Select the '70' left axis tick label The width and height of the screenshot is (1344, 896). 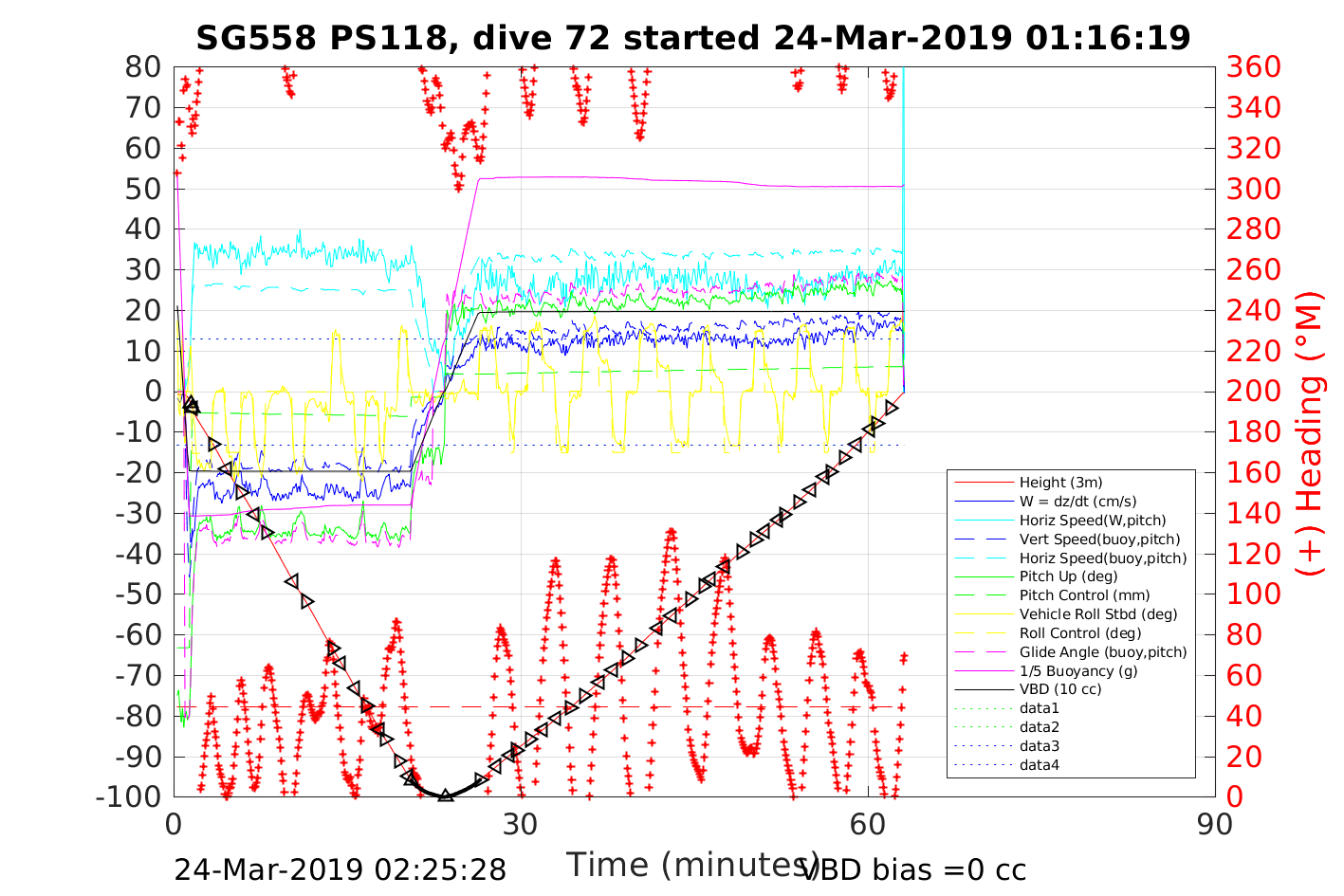(x=144, y=107)
